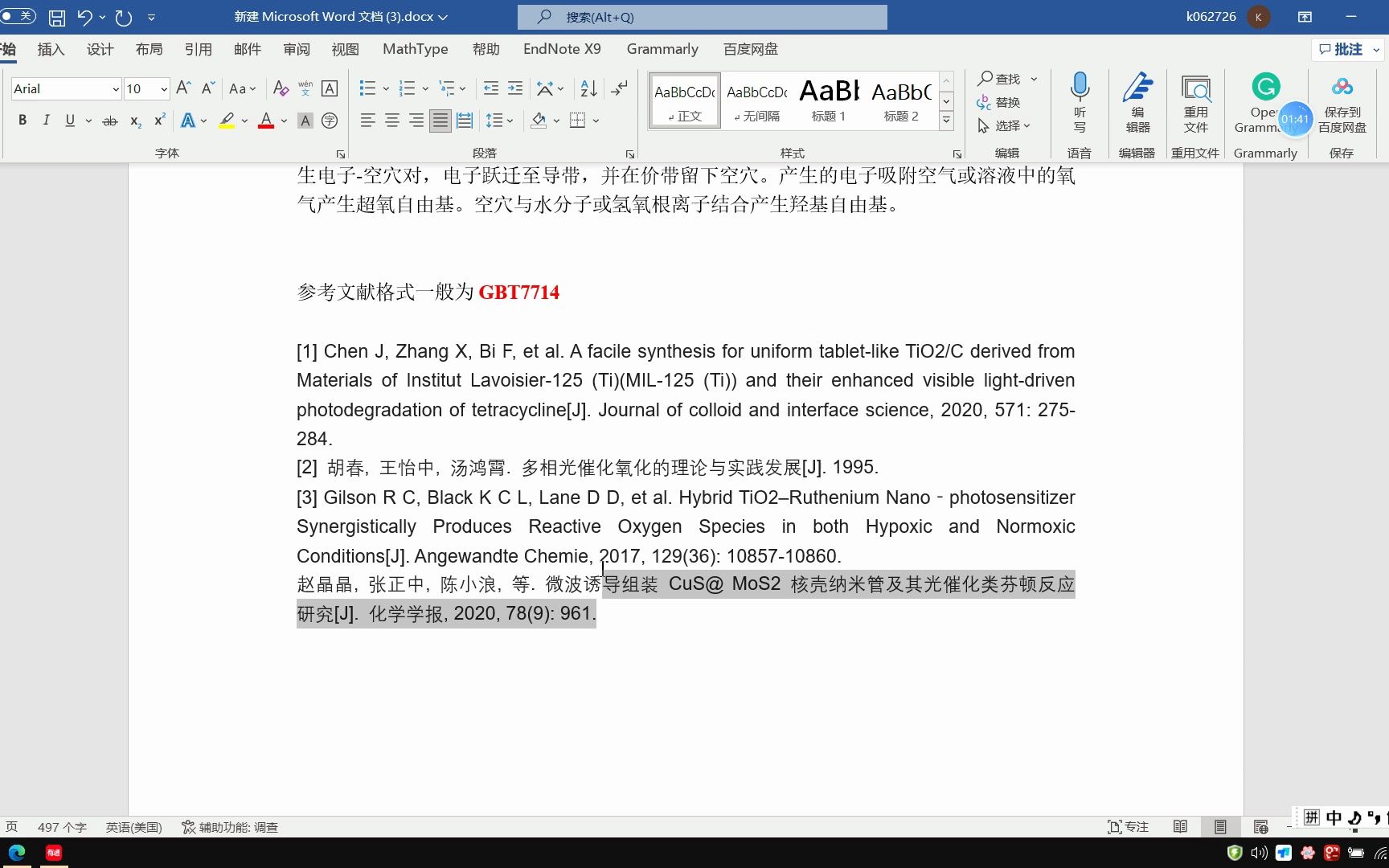The image size is (1389, 868).
Task: Increase paragraph indent
Action: (x=515, y=88)
